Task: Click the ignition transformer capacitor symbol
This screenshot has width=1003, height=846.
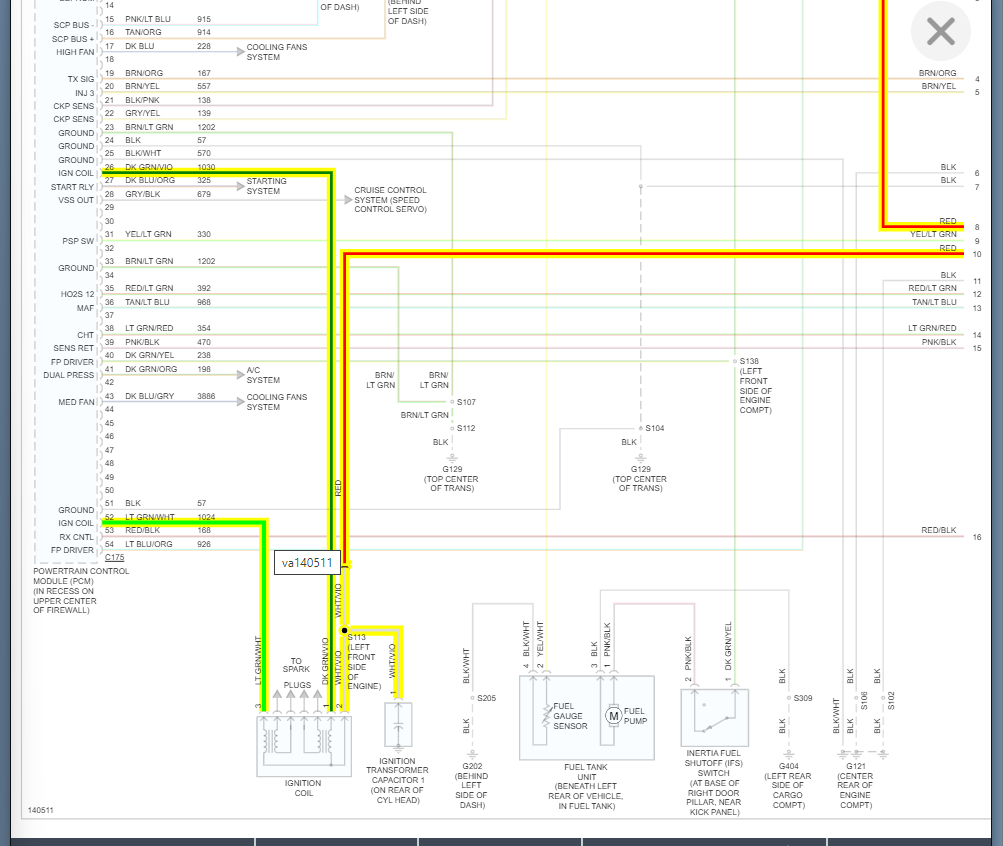Action: point(398,725)
